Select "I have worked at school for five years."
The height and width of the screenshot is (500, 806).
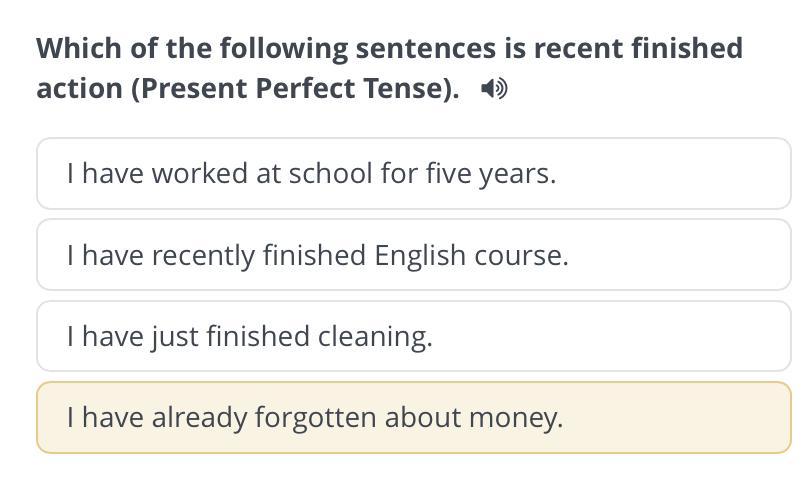[x=413, y=174]
